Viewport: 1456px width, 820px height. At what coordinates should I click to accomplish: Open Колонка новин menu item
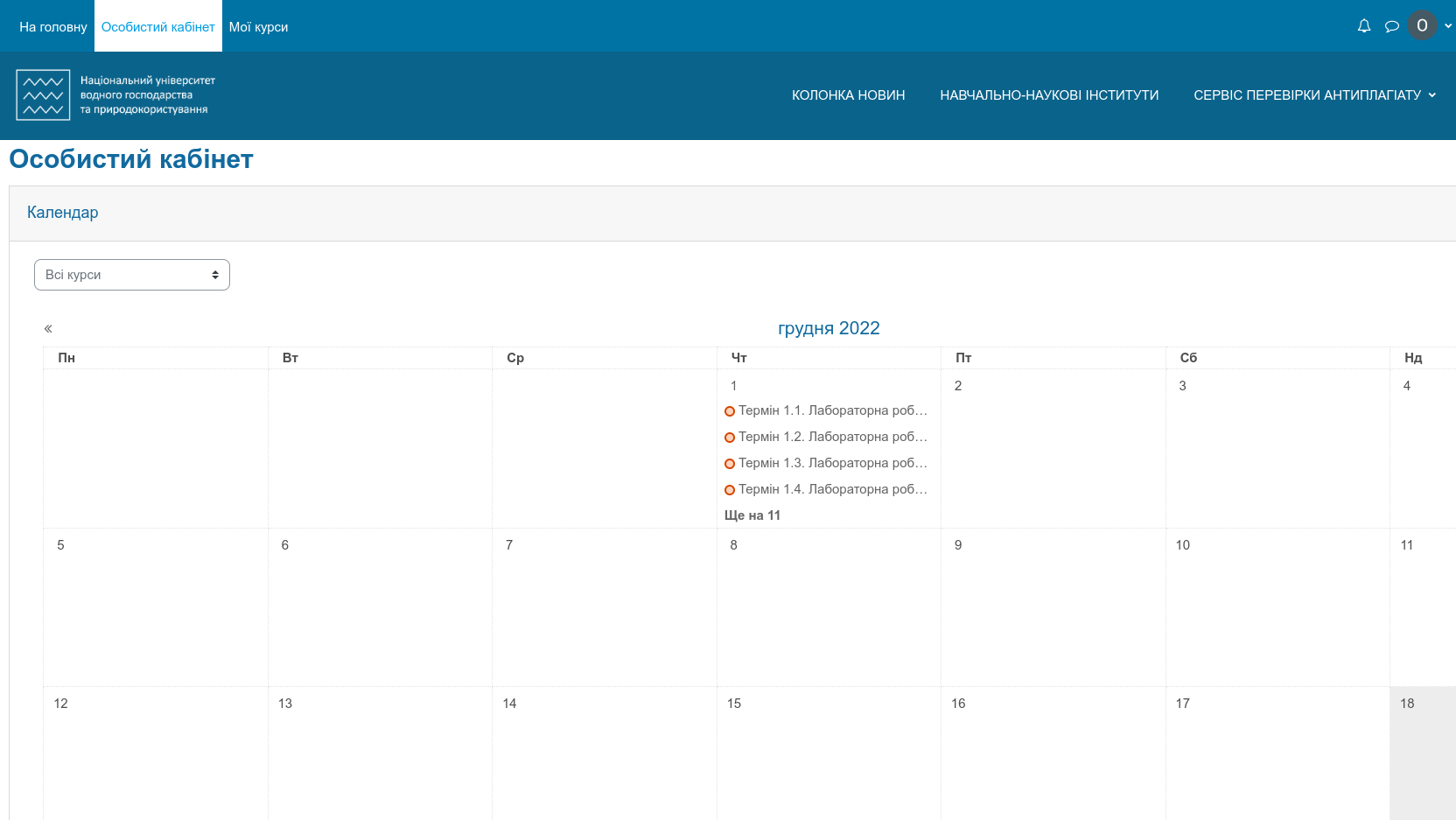click(x=848, y=95)
